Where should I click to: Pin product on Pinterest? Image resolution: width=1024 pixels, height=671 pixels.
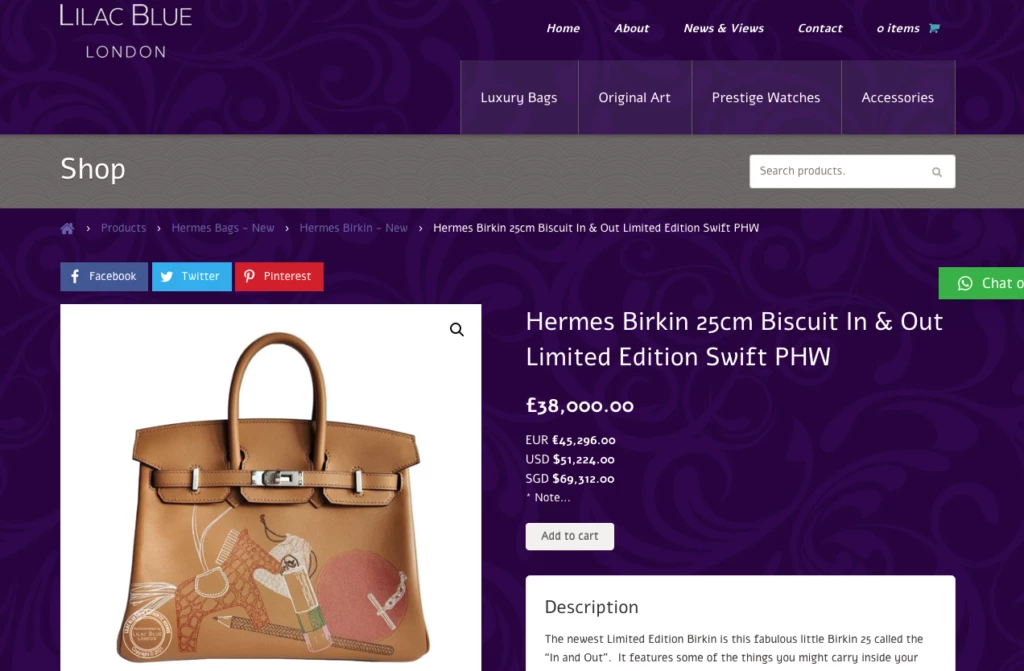tap(279, 276)
